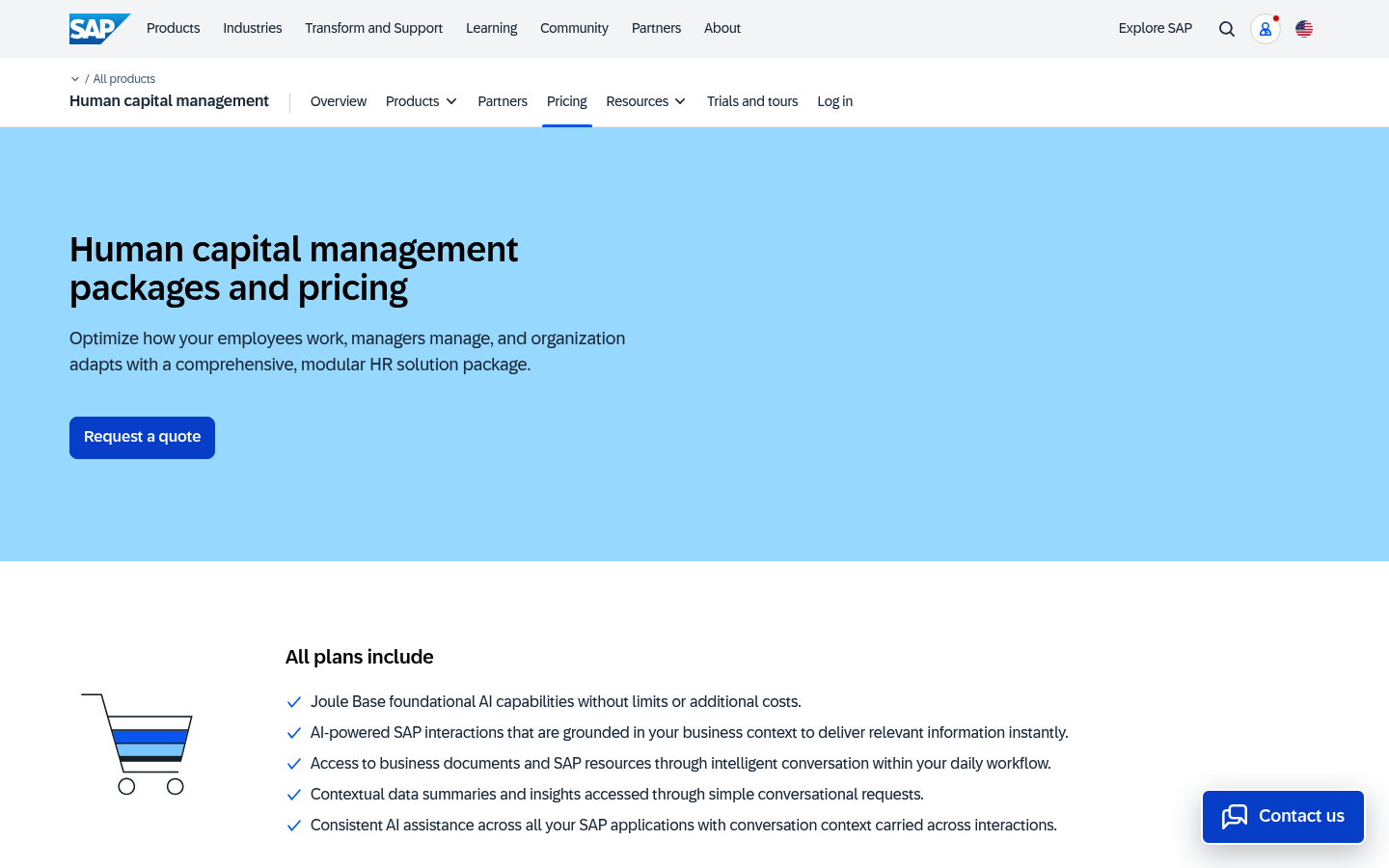This screenshot has width=1389, height=868.
Task: Select the US flag country selector
Action: coord(1304,29)
